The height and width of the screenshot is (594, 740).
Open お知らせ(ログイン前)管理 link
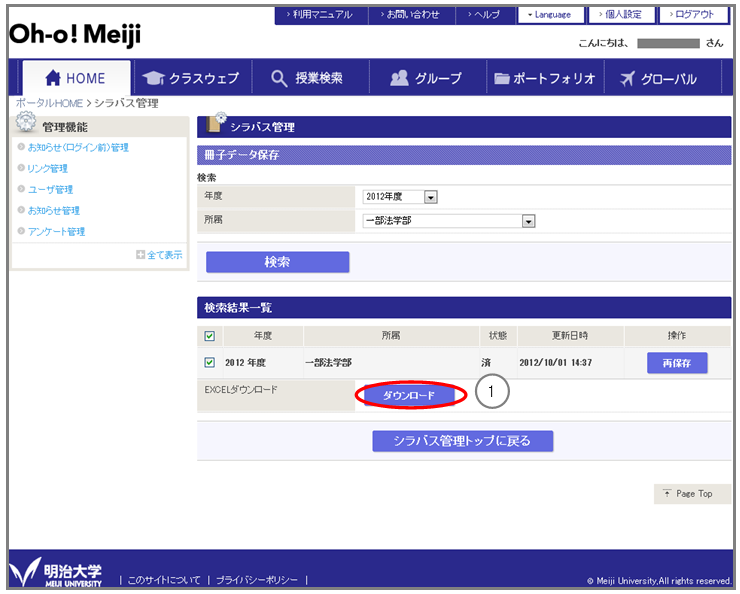(78, 148)
